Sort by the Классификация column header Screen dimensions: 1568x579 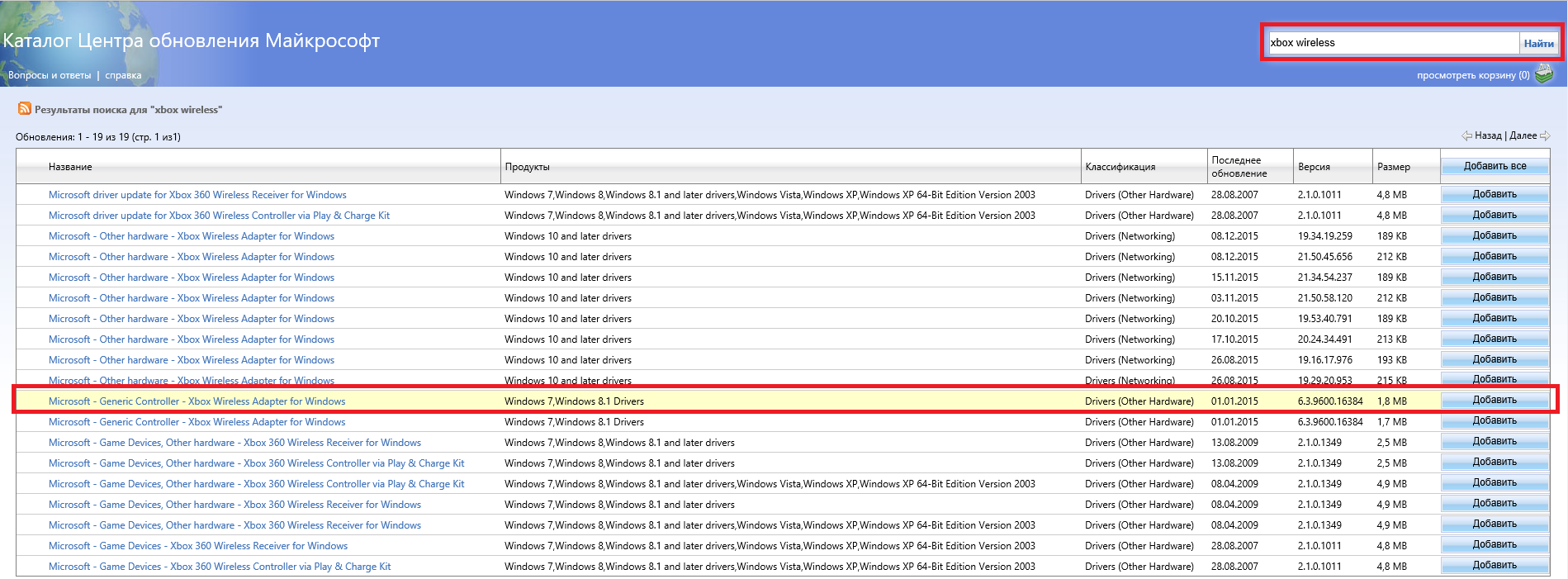[x=1120, y=167]
